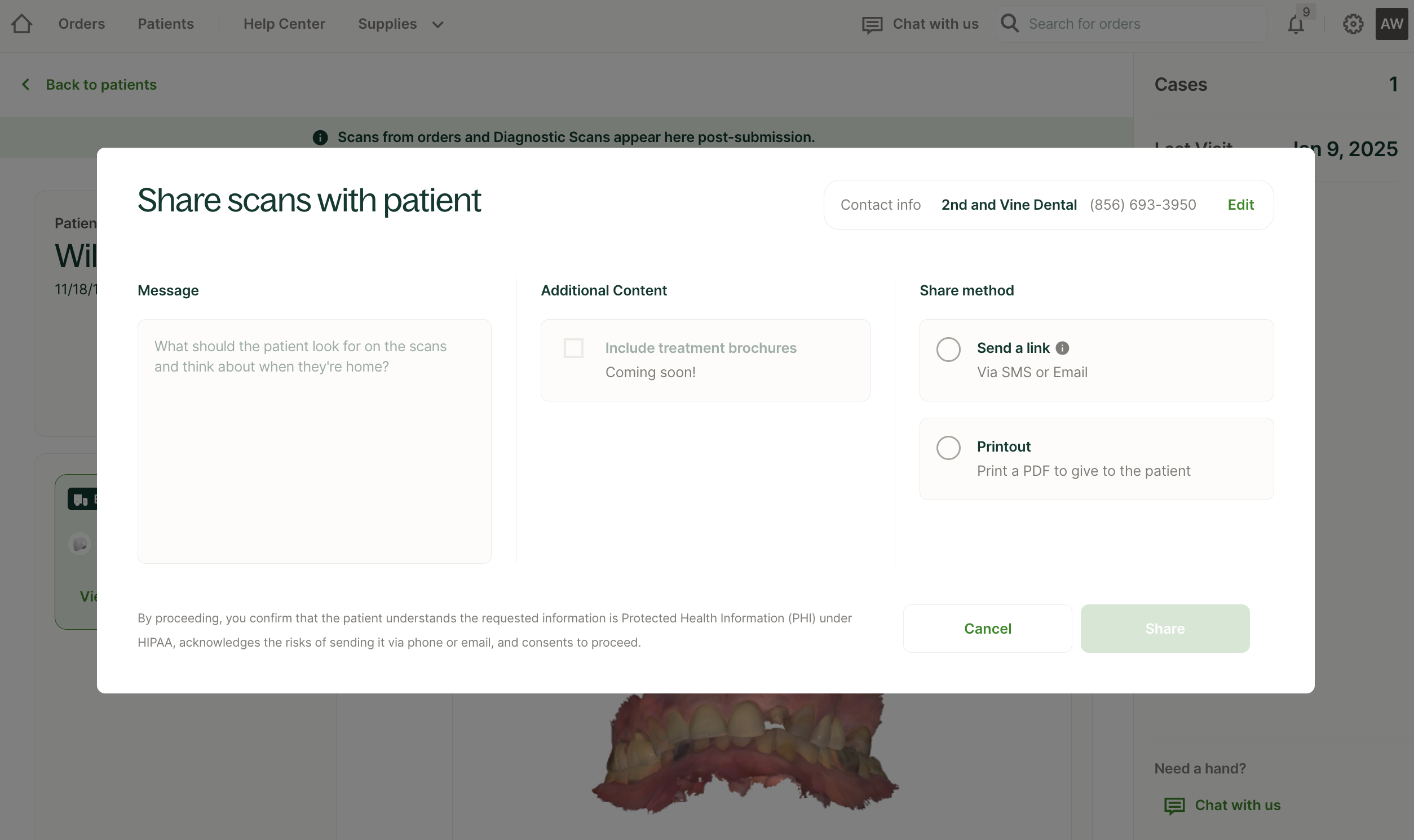
Task: Select the Send a link radio button
Action: 948,349
